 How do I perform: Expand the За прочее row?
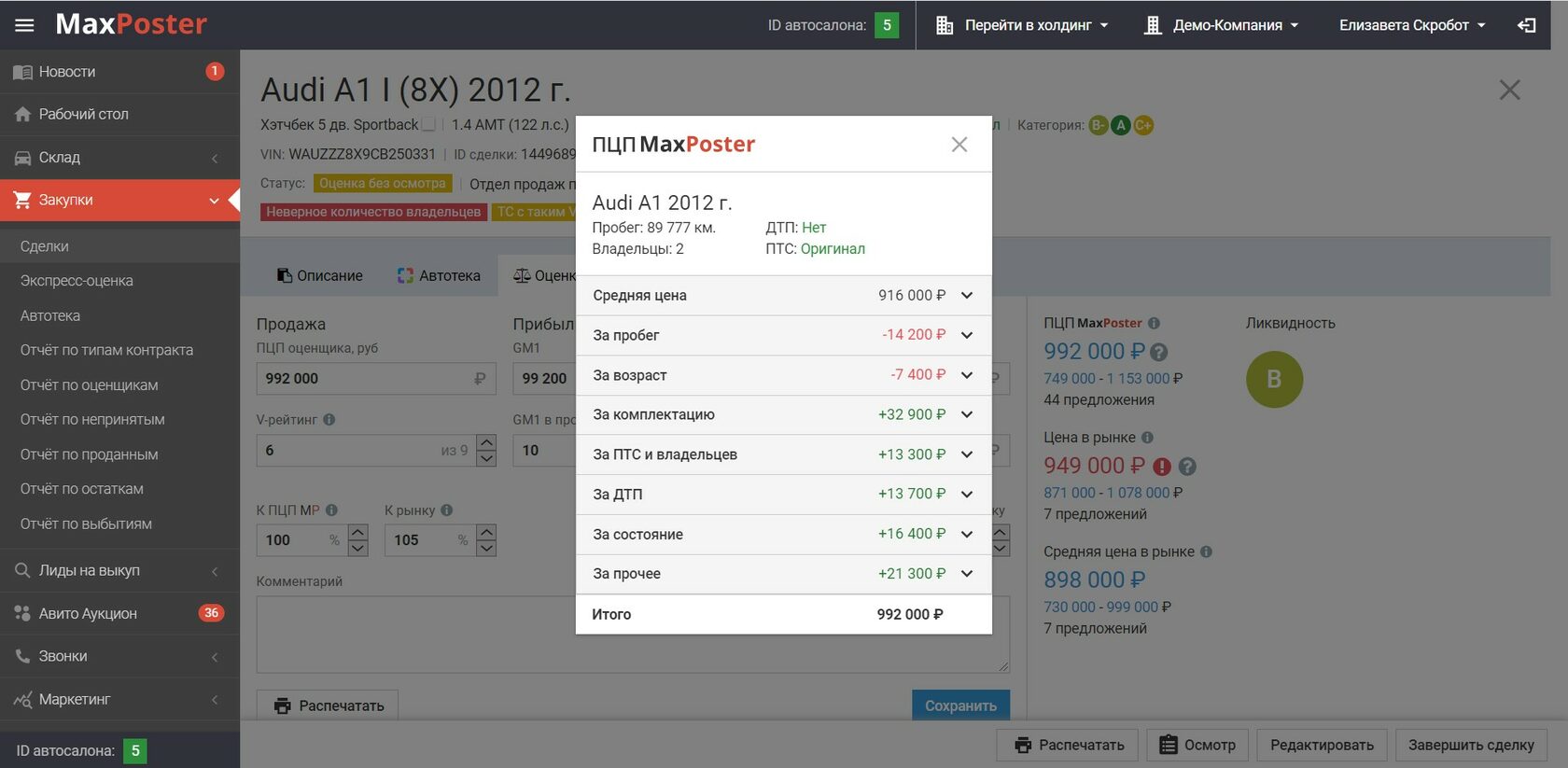[967, 574]
